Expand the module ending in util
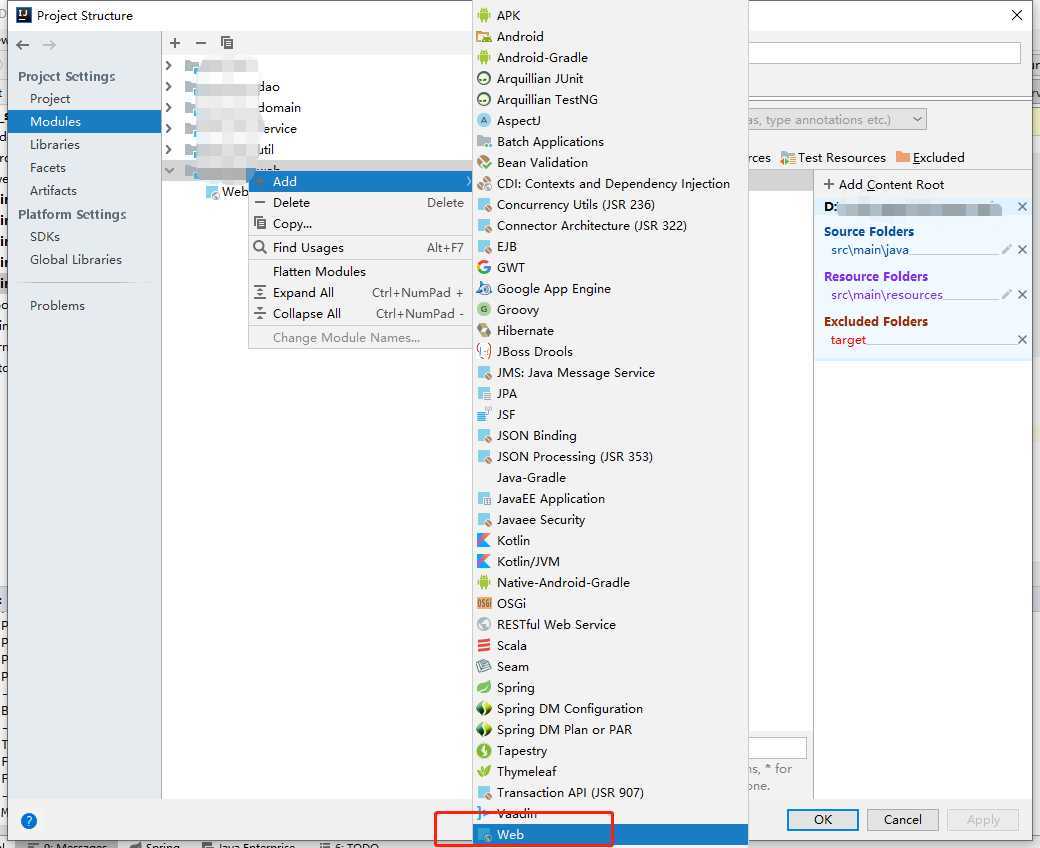The width and height of the screenshot is (1040, 848). [x=168, y=149]
